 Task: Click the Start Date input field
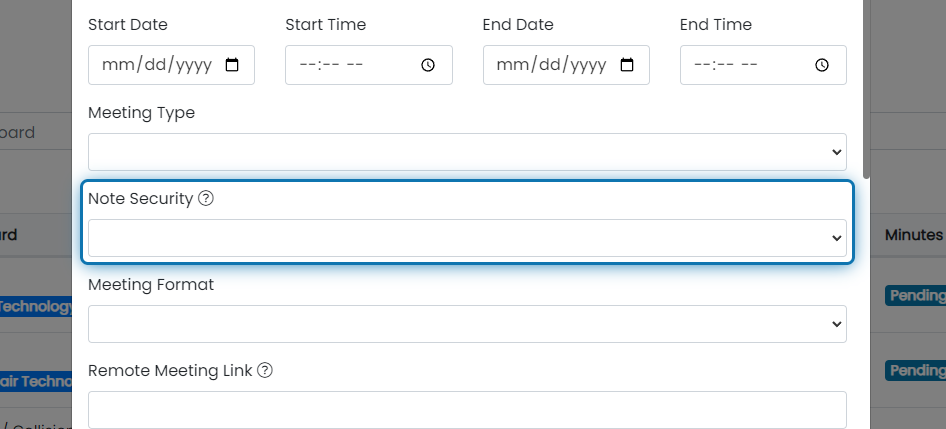(171, 65)
